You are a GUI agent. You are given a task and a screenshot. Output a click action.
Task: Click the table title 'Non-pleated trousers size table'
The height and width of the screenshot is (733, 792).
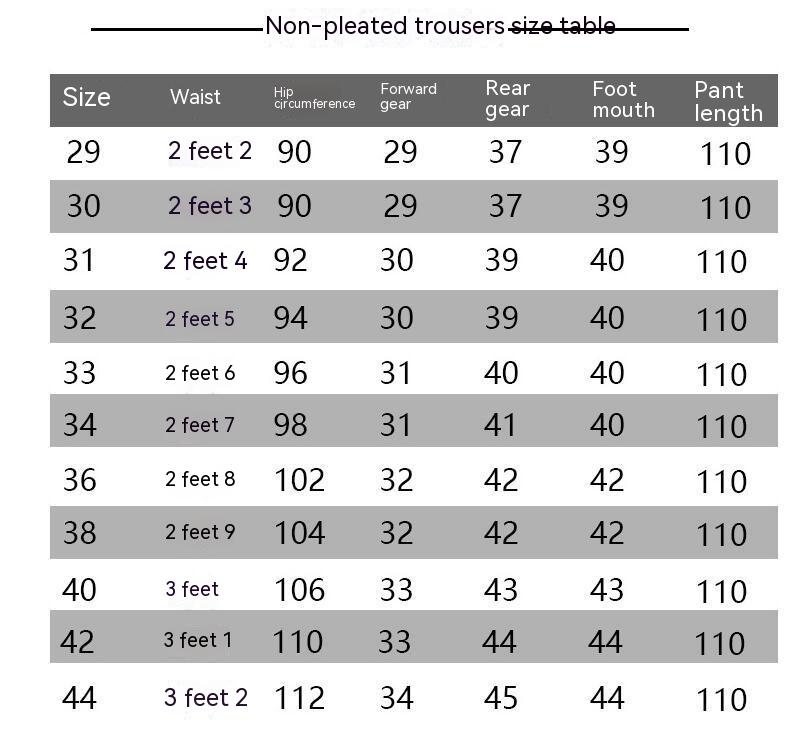point(440,26)
